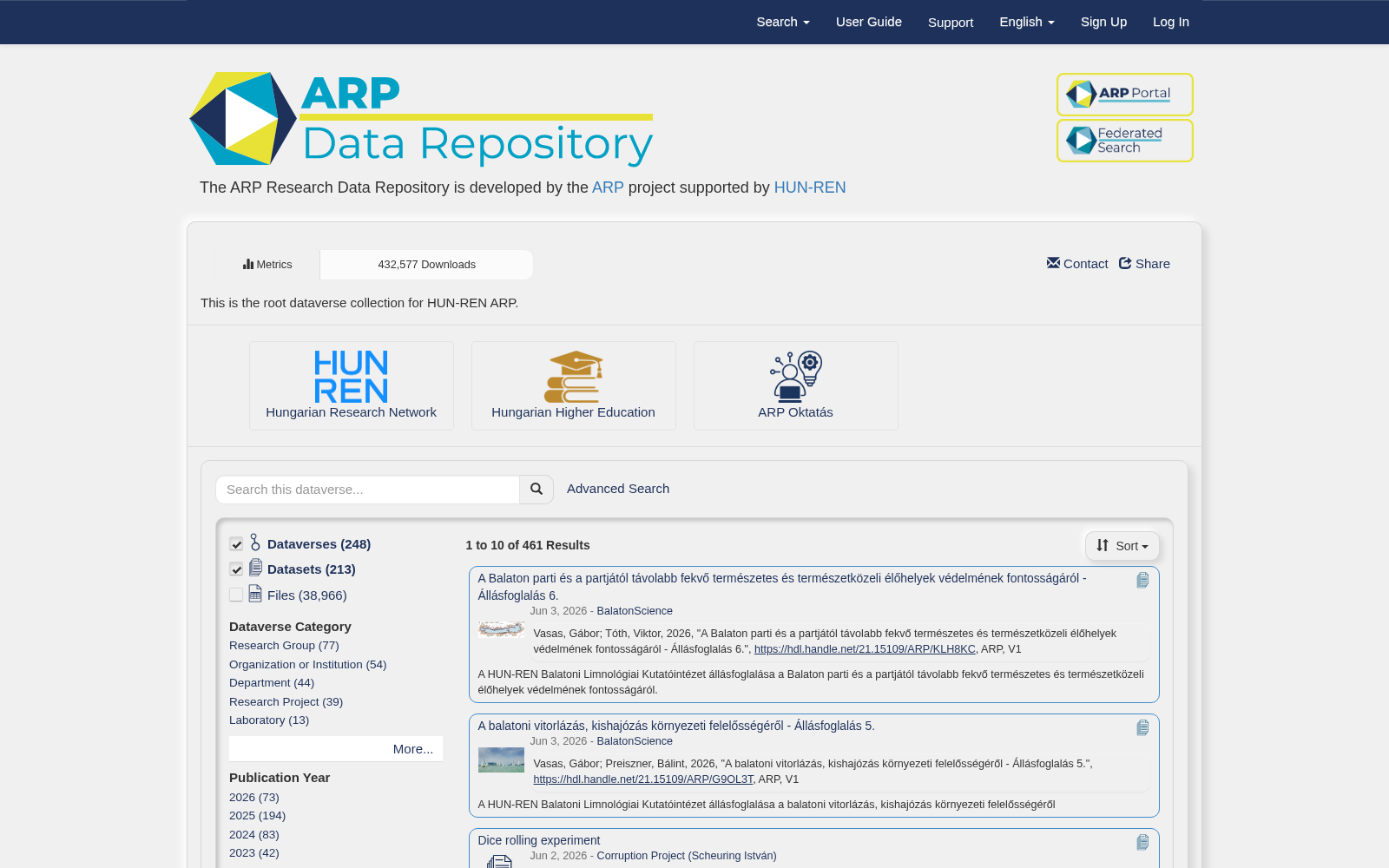Open Hungarian Research Network collection

pyautogui.click(x=351, y=412)
